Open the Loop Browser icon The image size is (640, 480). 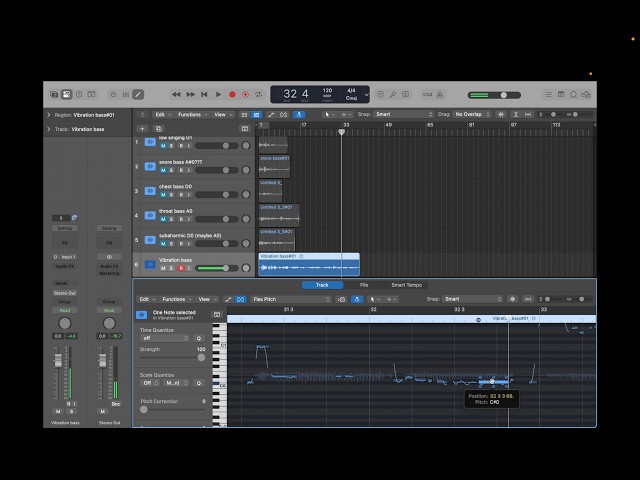573,94
